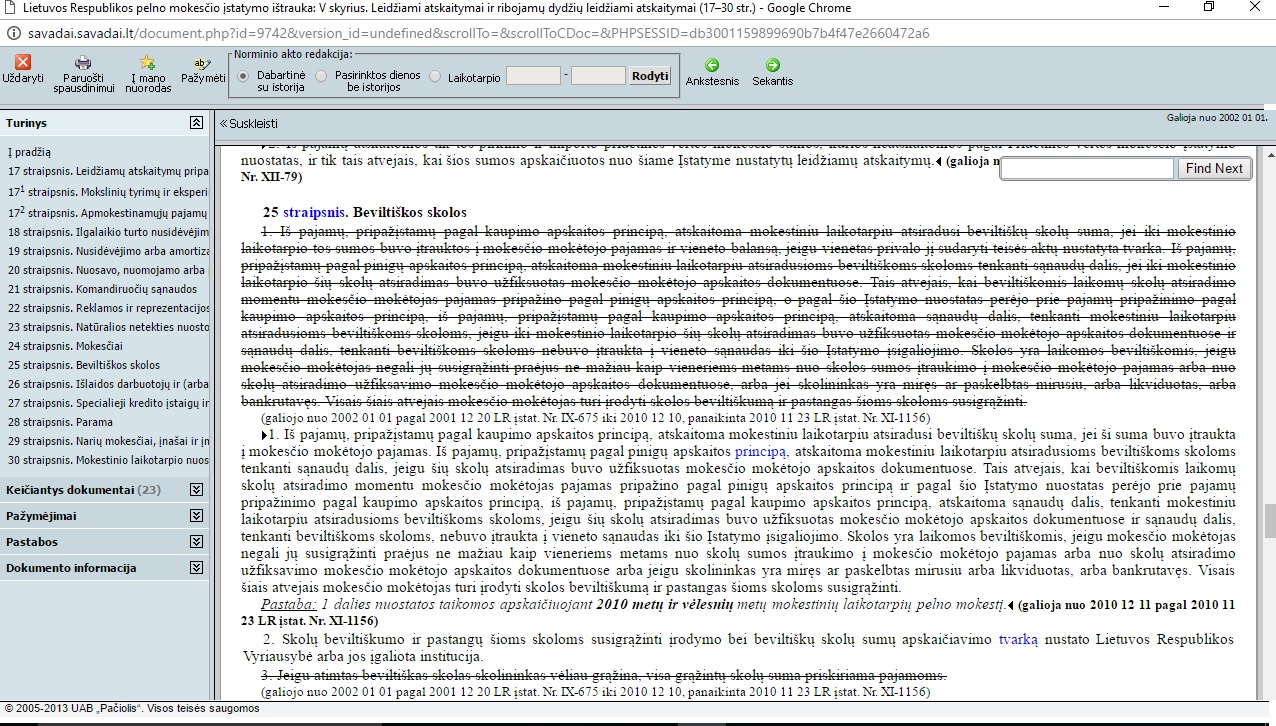
Task: Click the Galioja nuo 2002 01 01 text
Action: pyautogui.click(x=1217, y=118)
